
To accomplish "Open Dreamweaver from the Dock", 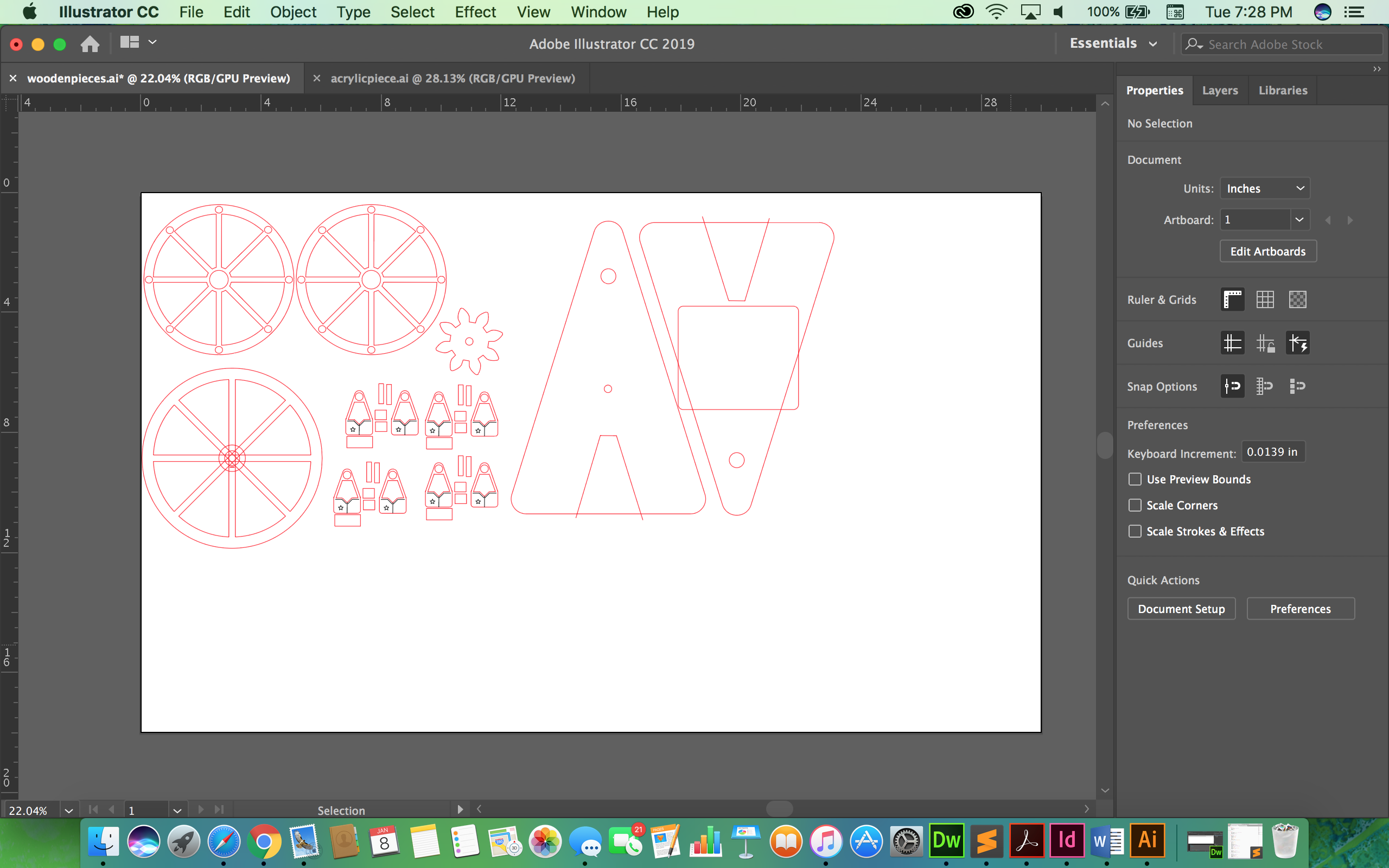I will pyautogui.click(x=946, y=840).
